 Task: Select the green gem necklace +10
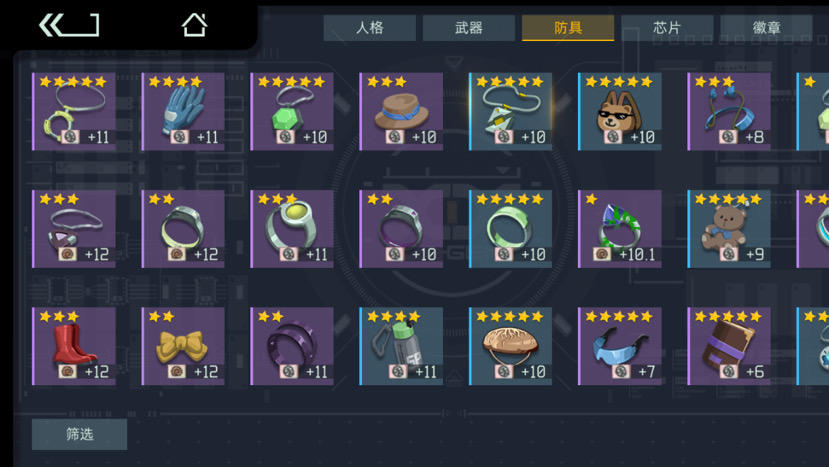[292, 112]
